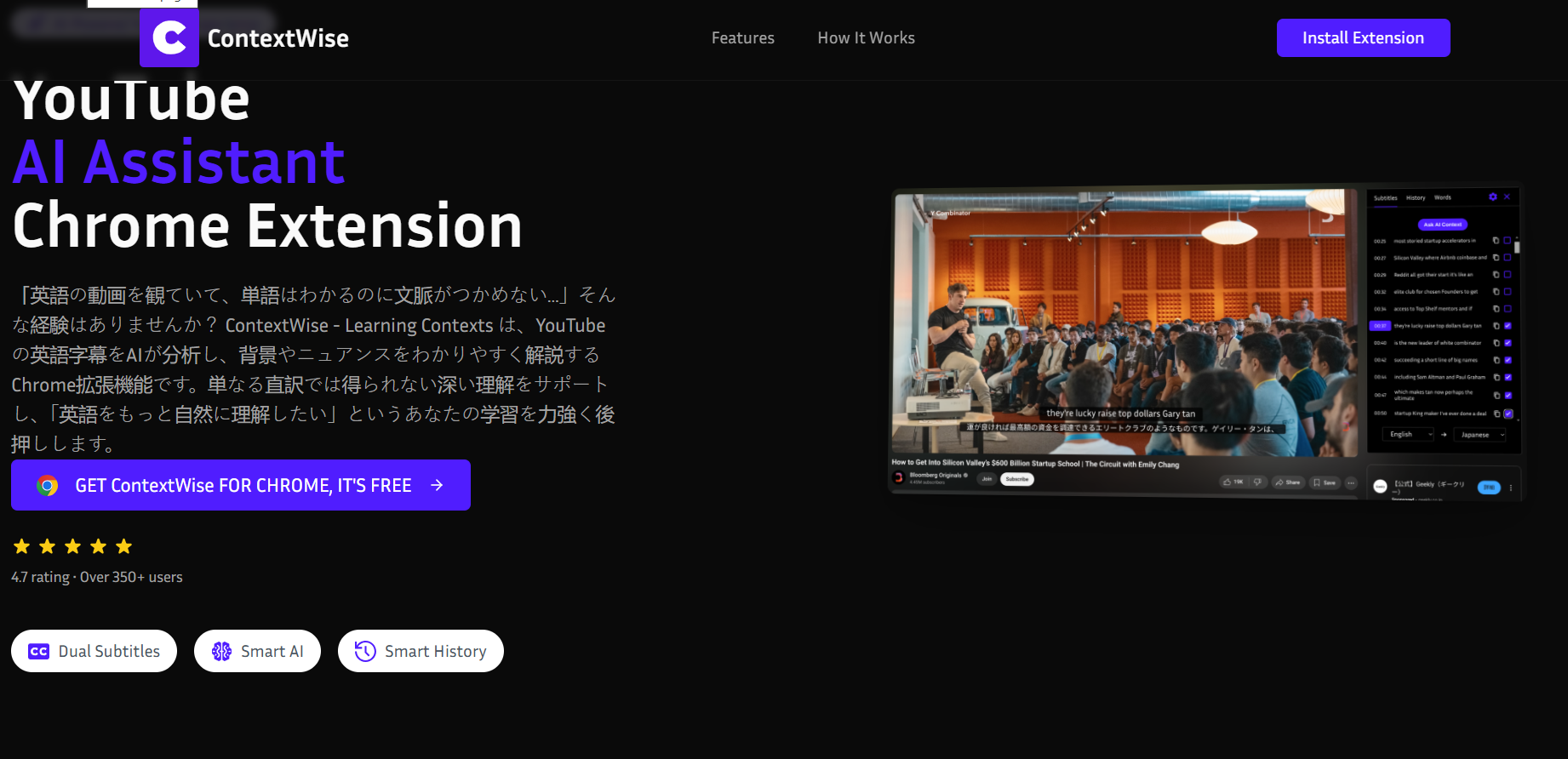Image resolution: width=1568 pixels, height=759 pixels.
Task: Click the brain icon on Smart AI pill
Action: [221, 651]
